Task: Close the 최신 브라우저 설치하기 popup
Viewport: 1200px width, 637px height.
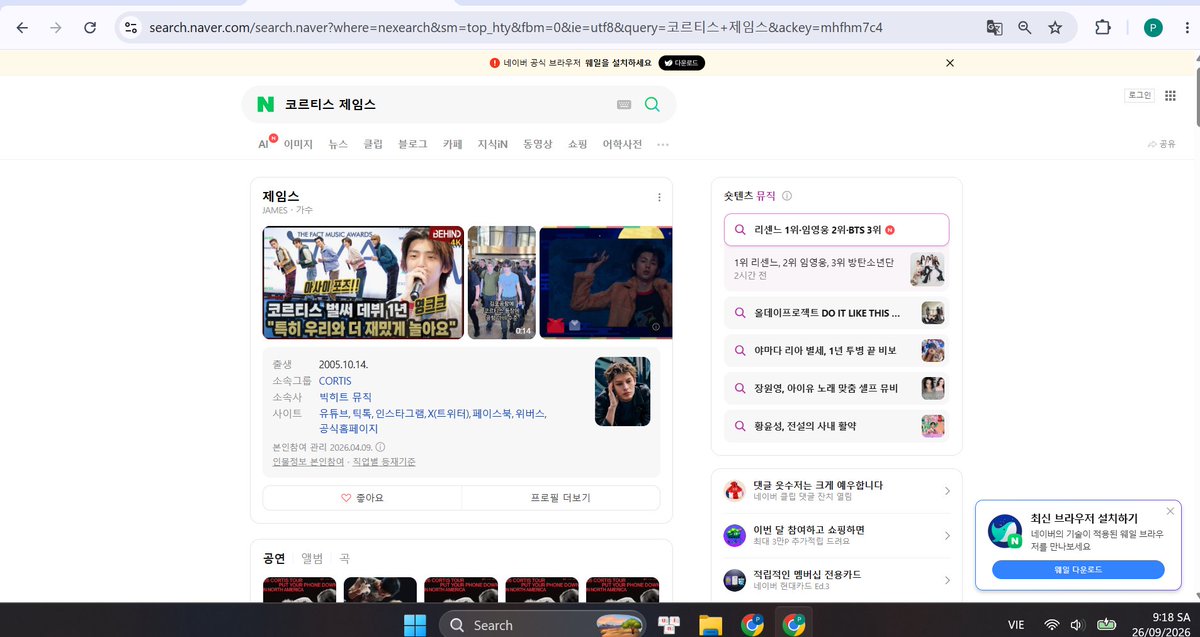Action: click(1170, 511)
